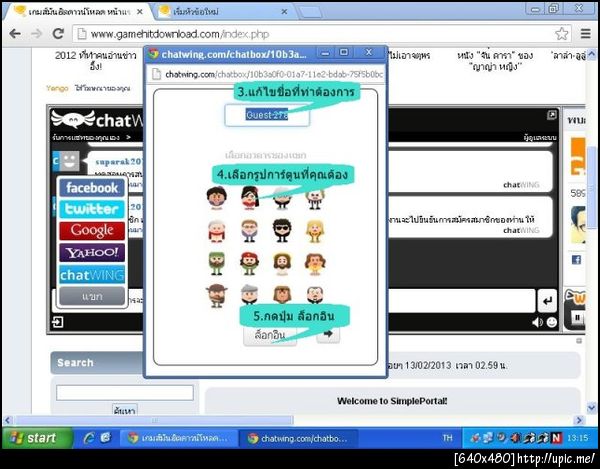The width and height of the screenshot is (600, 469).
Task: Click the 13:15 taskbar clock
Action: pyautogui.click(x=577, y=438)
